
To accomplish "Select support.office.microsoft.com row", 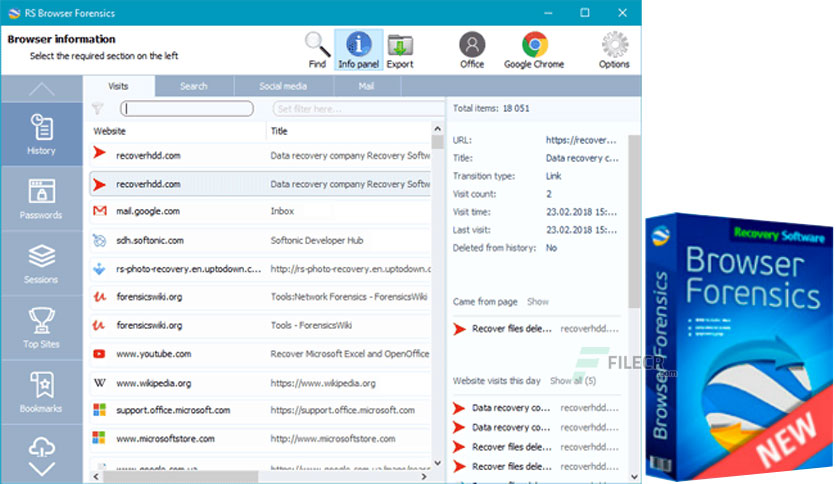I will click(260, 410).
